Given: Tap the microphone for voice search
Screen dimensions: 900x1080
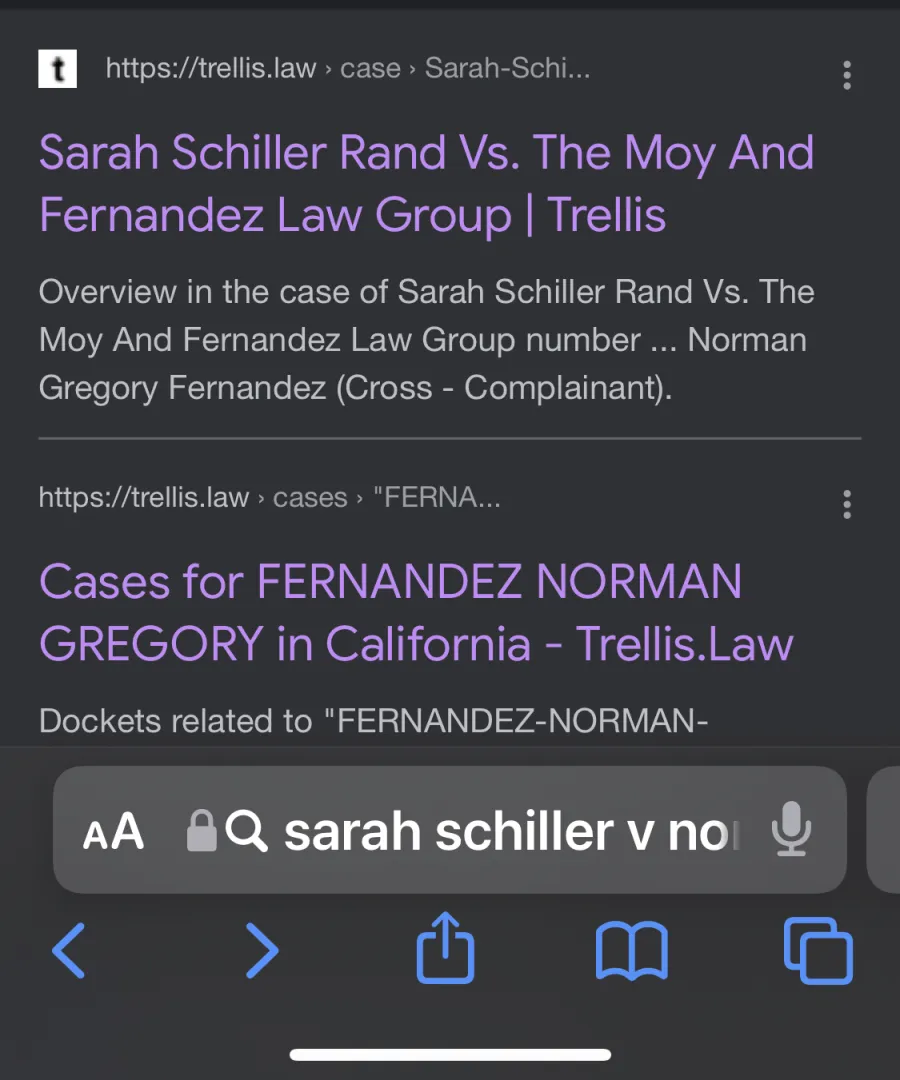Looking at the screenshot, I should (x=790, y=831).
